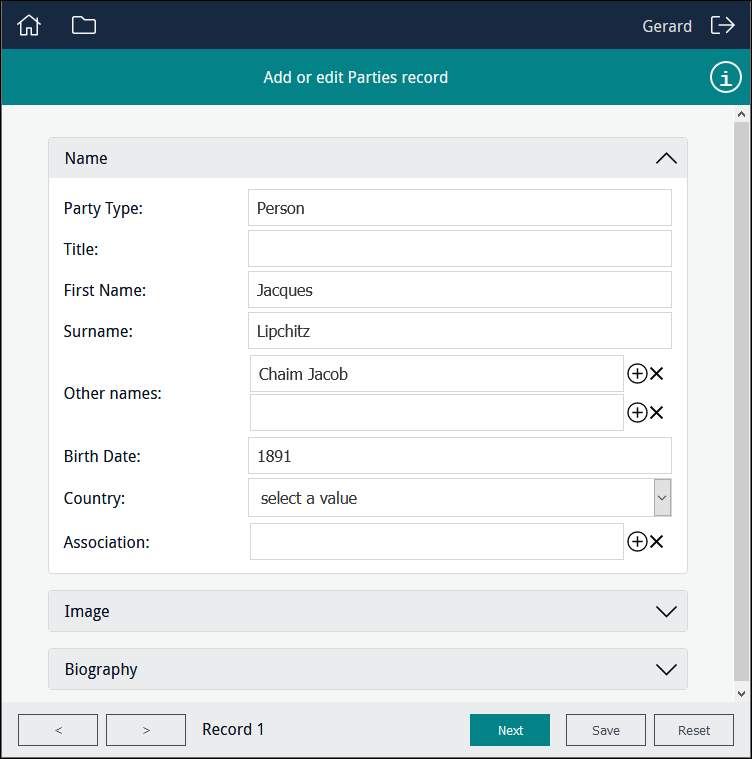The image size is (752, 759).
Task: Open the folder icon in header
Action: [84, 26]
